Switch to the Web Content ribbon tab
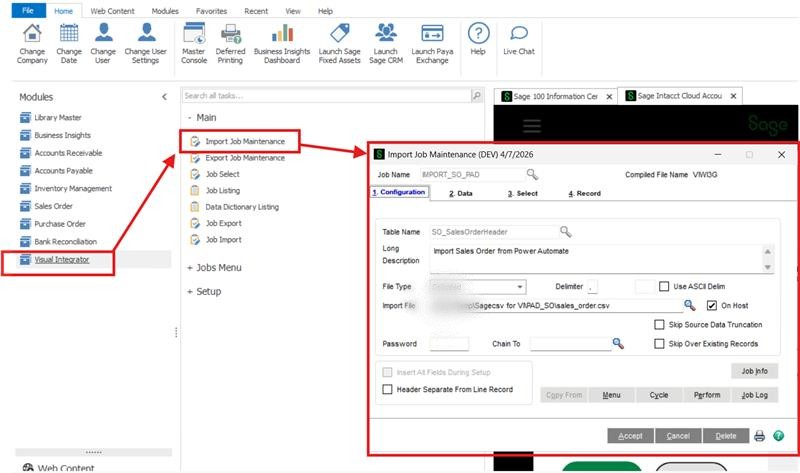 point(112,11)
